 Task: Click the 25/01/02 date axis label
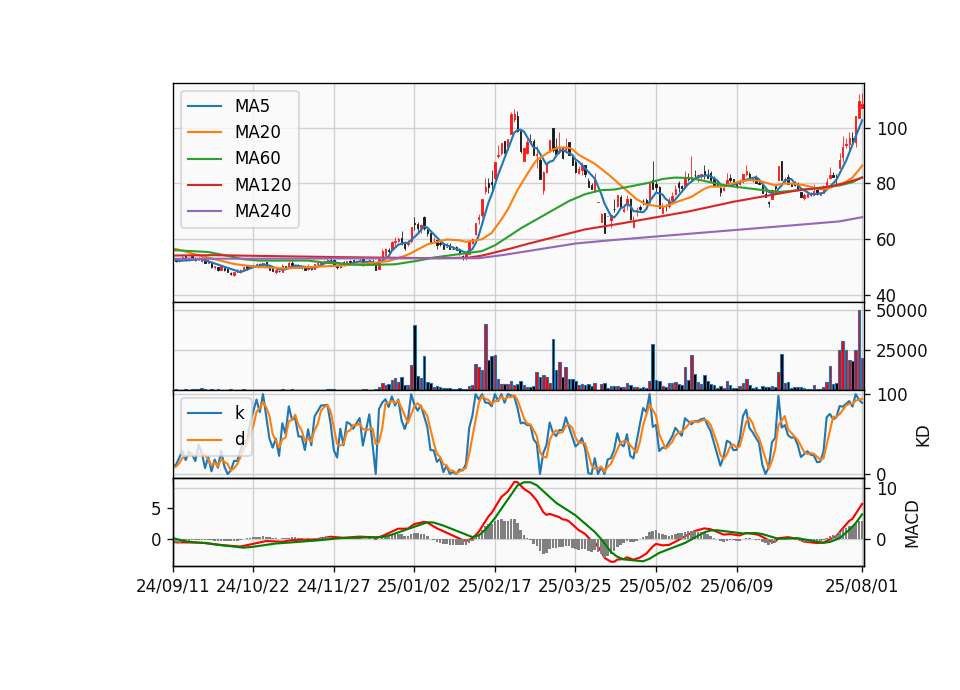tap(414, 586)
